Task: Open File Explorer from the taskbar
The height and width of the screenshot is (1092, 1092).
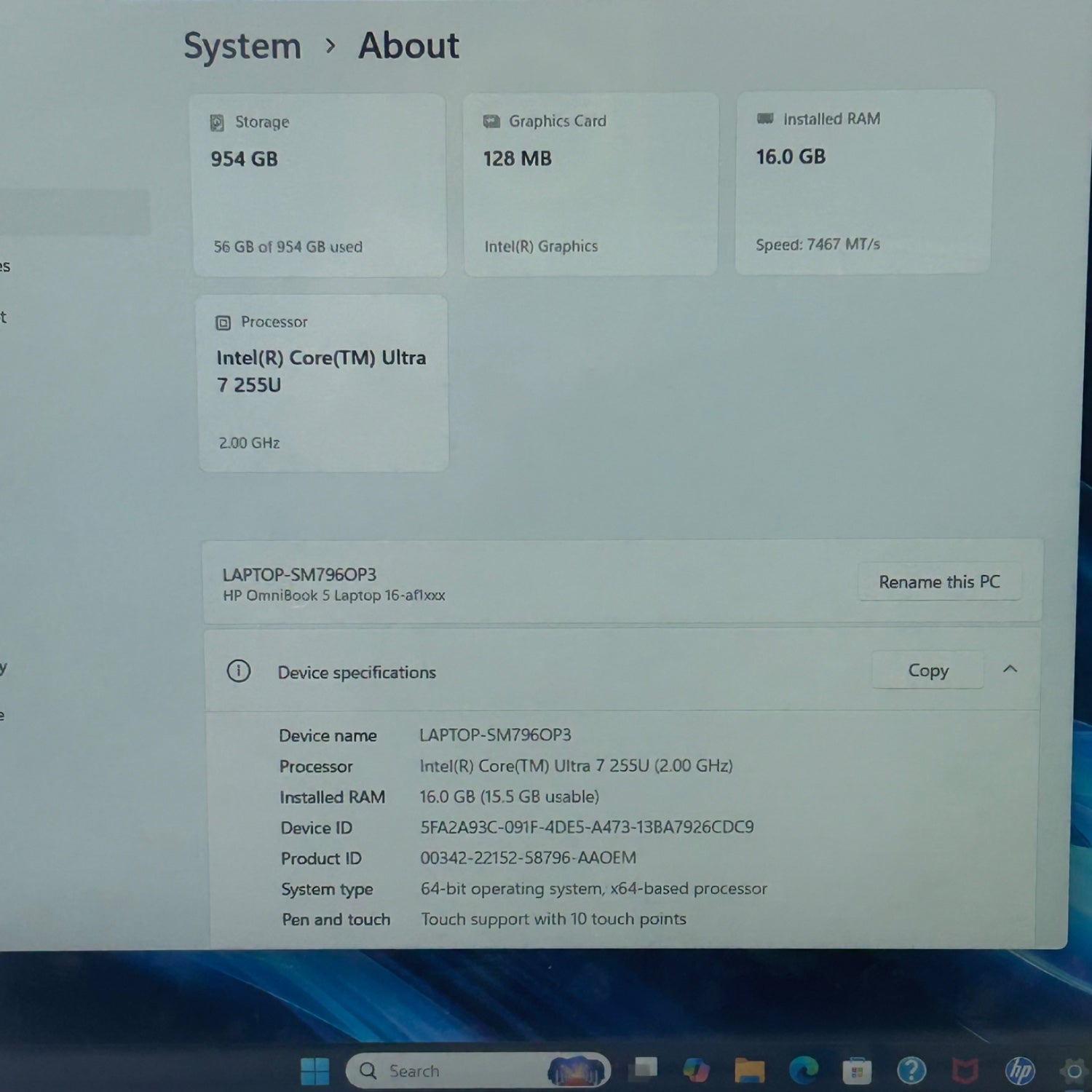Action: (x=749, y=1070)
